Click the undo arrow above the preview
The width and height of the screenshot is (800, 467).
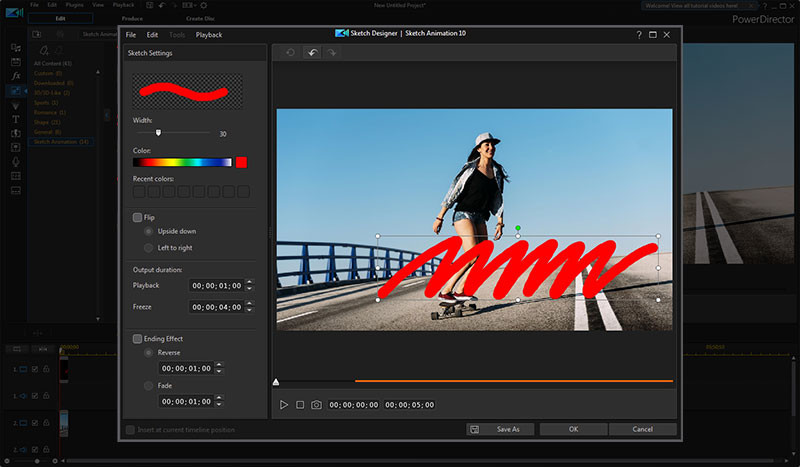click(x=312, y=53)
